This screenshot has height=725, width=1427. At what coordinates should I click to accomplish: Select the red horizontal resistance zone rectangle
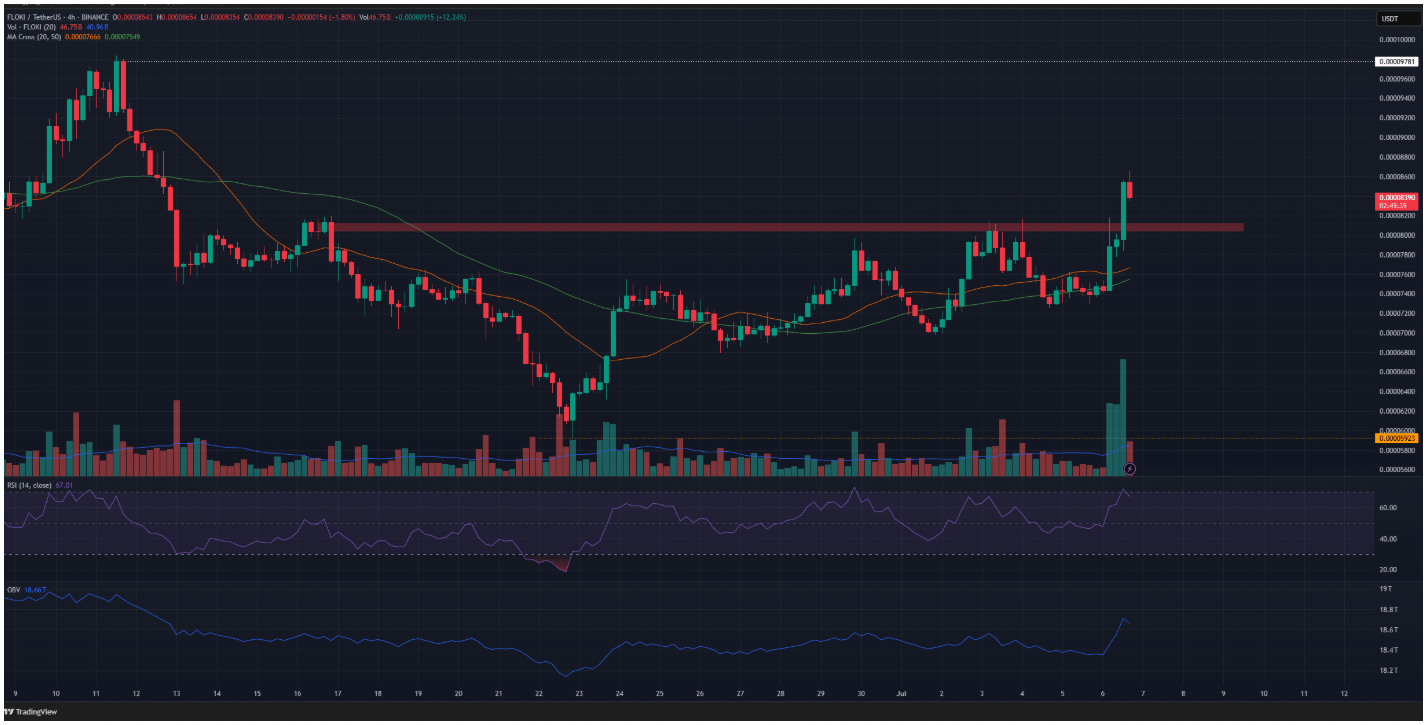787,227
